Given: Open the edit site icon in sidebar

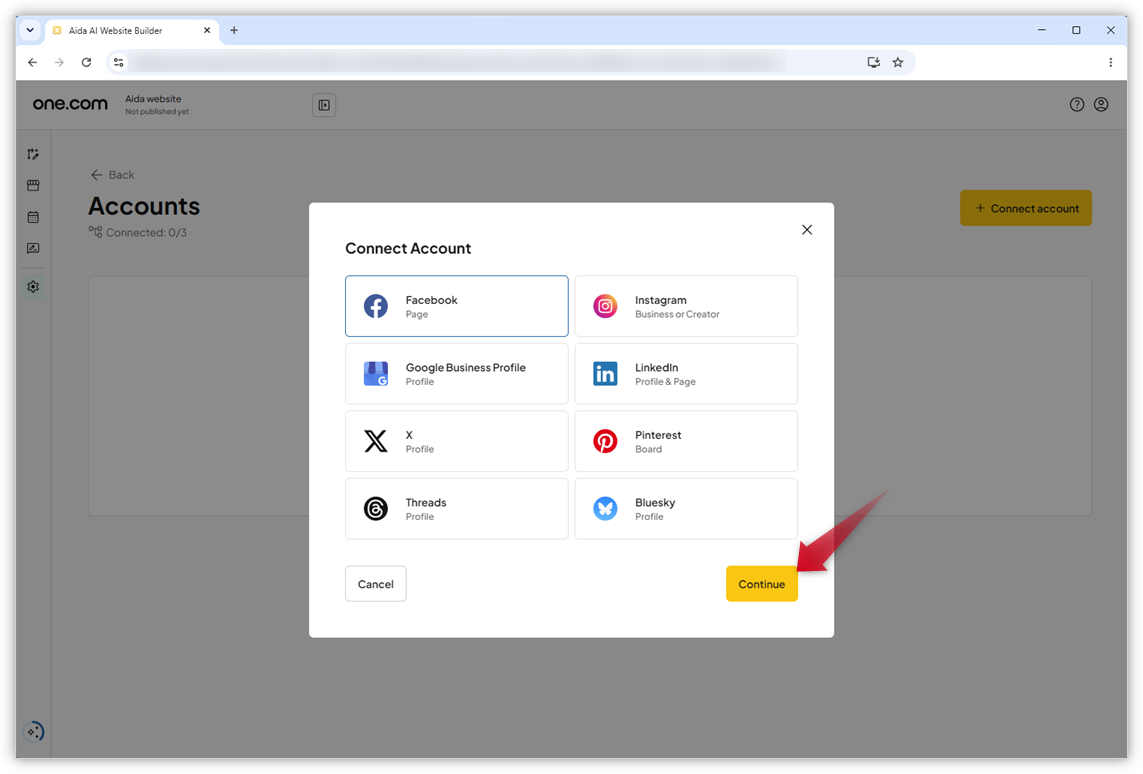Looking at the screenshot, I should click(33, 154).
